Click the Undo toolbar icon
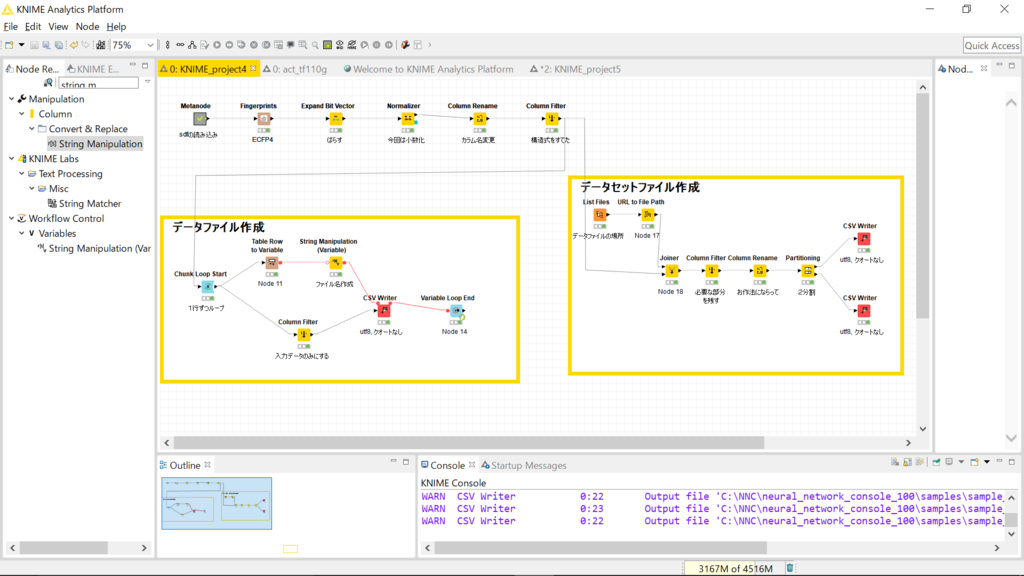 [73, 45]
